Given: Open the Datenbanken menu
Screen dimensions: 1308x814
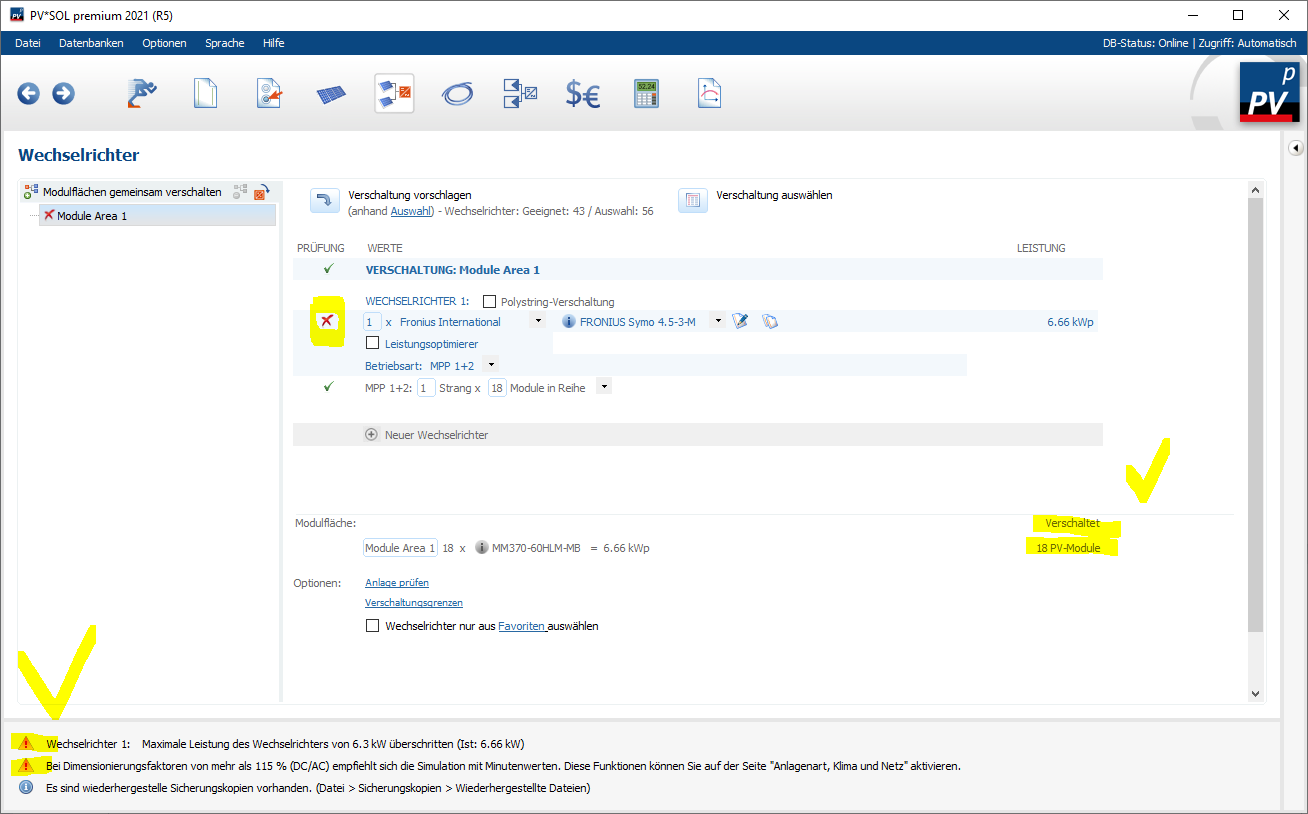Looking at the screenshot, I should 91,43.
